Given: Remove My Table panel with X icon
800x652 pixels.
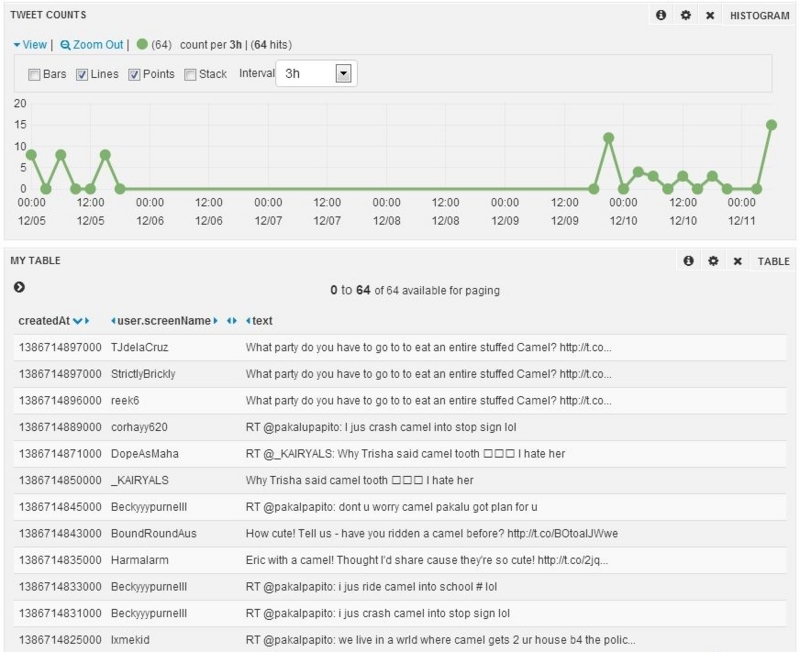Looking at the screenshot, I should pyautogui.click(x=737, y=262).
